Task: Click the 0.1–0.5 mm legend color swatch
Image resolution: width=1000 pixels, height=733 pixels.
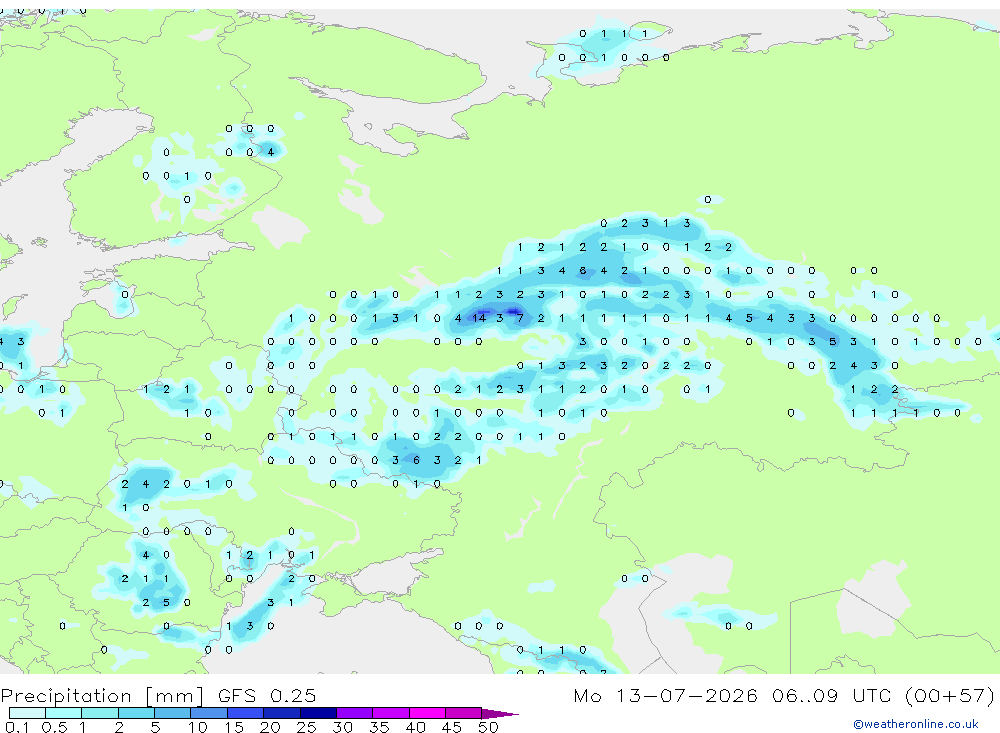Action: (27, 713)
